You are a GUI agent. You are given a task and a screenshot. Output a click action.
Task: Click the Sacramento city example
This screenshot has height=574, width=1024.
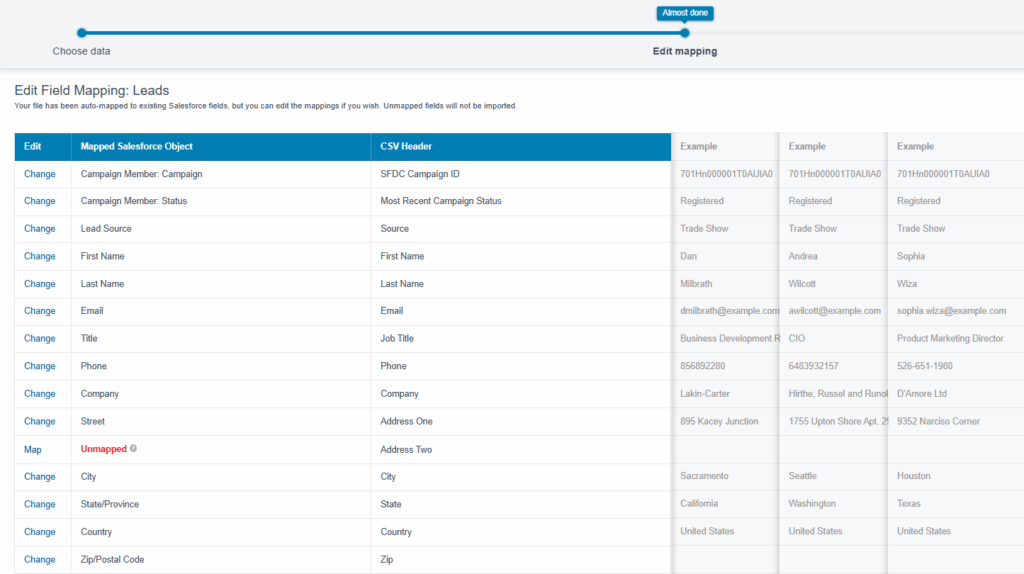click(x=704, y=476)
